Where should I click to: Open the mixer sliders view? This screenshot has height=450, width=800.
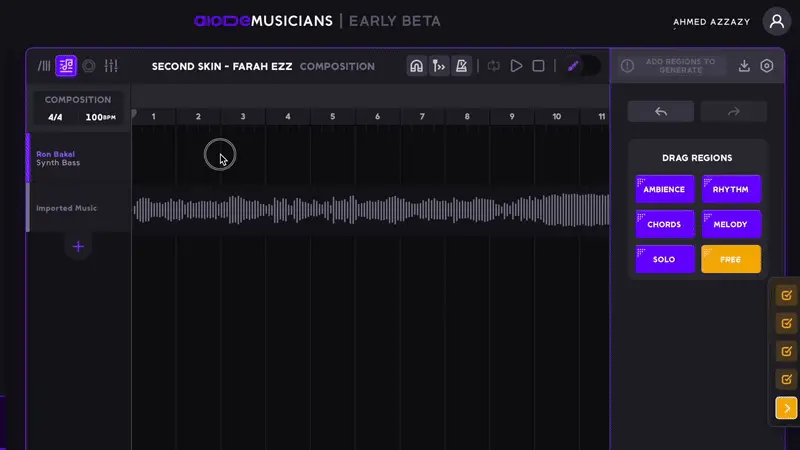pyautogui.click(x=111, y=66)
